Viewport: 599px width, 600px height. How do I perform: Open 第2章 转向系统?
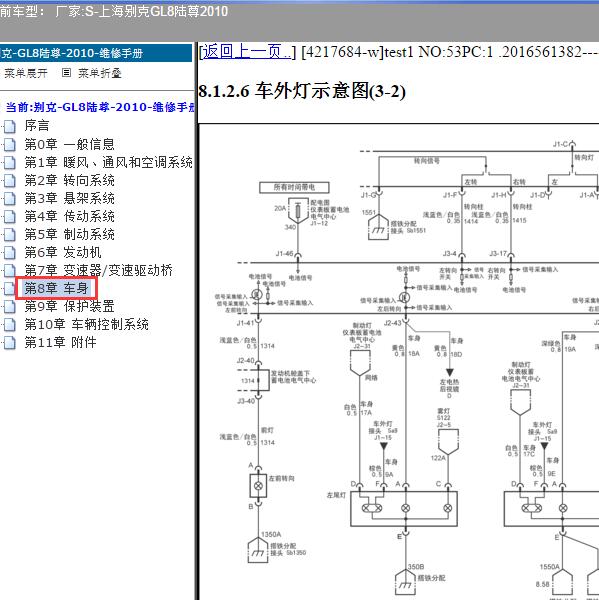[69, 180]
